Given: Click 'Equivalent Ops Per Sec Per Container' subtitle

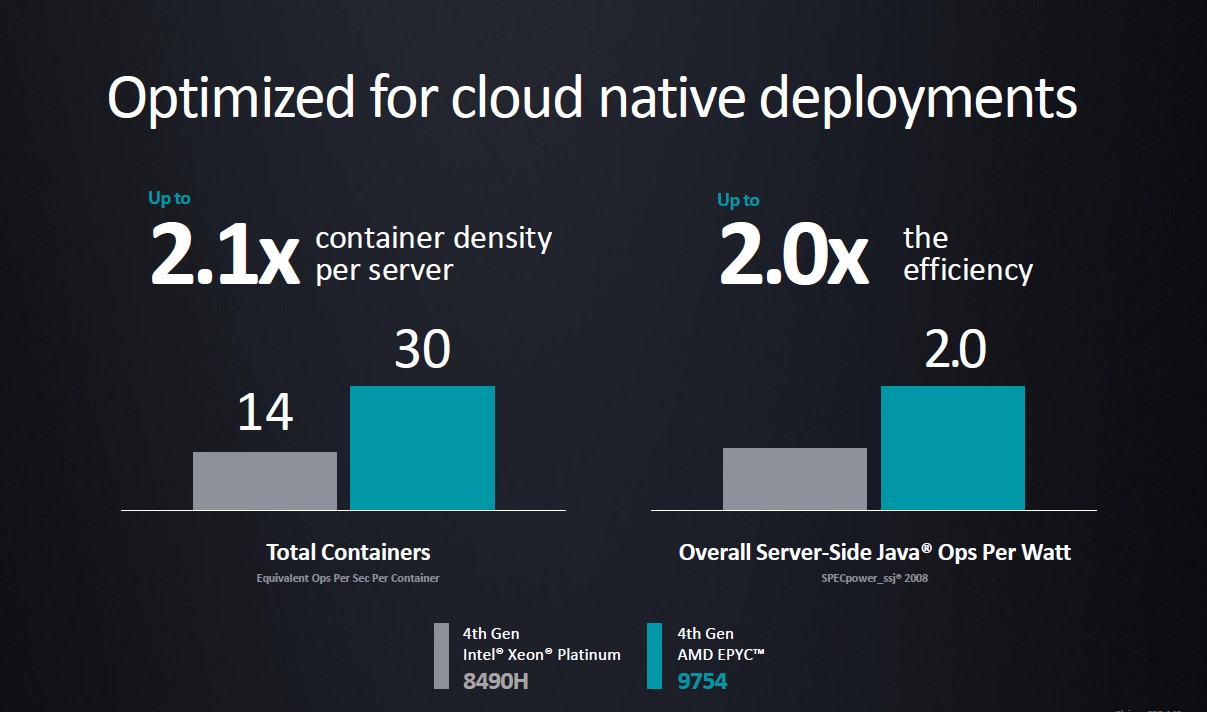Looking at the screenshot, I should 348,578.
